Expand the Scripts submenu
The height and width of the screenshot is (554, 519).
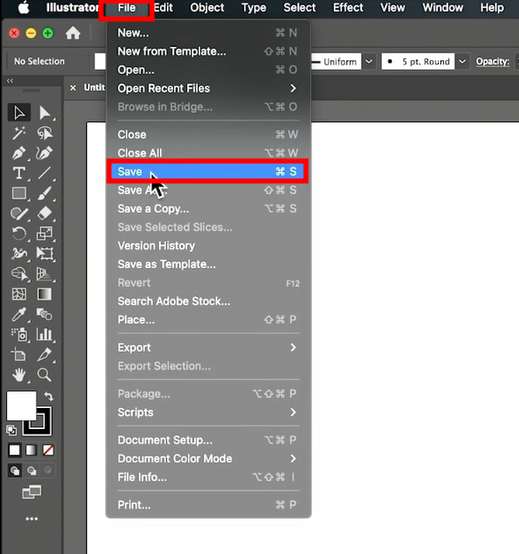pos(207,412)
